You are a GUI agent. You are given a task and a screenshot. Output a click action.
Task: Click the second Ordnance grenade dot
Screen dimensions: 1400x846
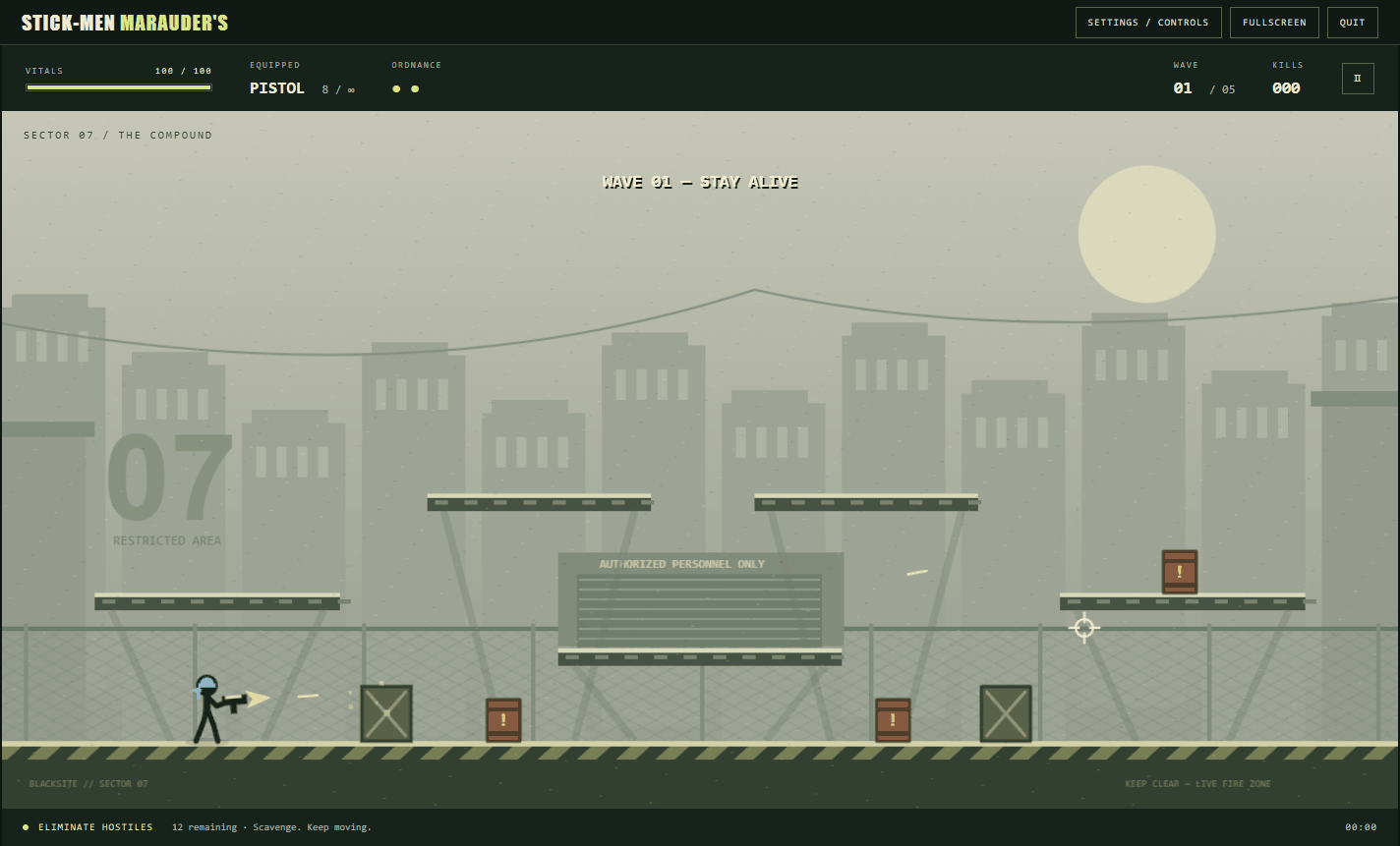[415, 88]
